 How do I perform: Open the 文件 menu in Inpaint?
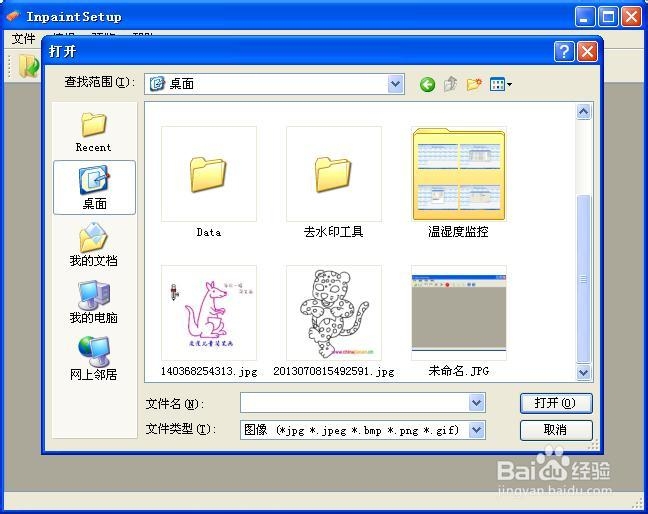pos(23,38)
